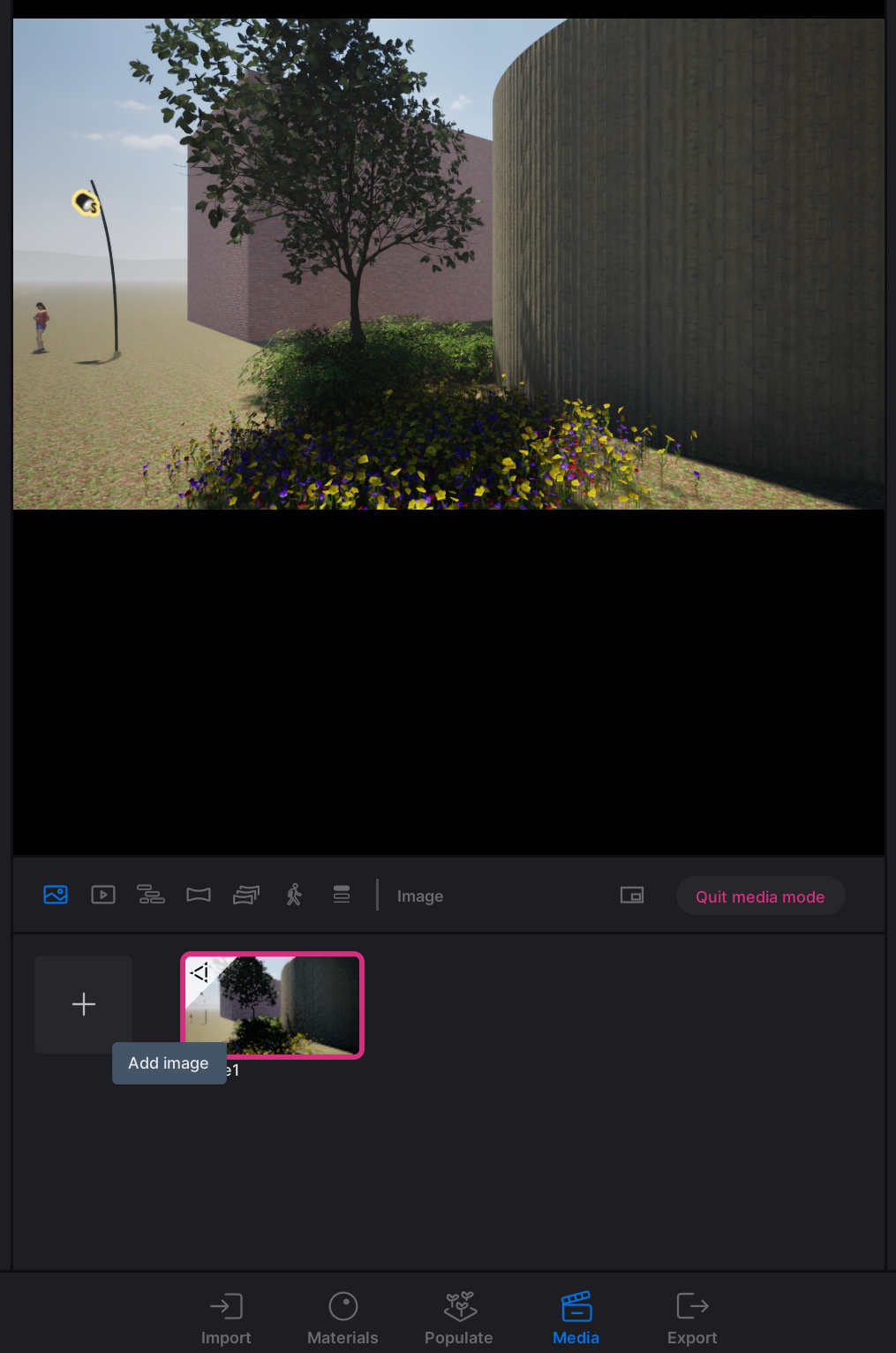Screen dimensions: 896x1353
Task: Switch to the Video media icon
Action: click(103, 895)
